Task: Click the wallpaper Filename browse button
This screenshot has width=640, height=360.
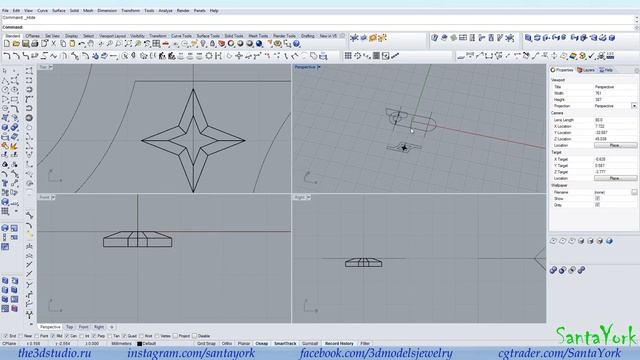Action: pos(634,192)
